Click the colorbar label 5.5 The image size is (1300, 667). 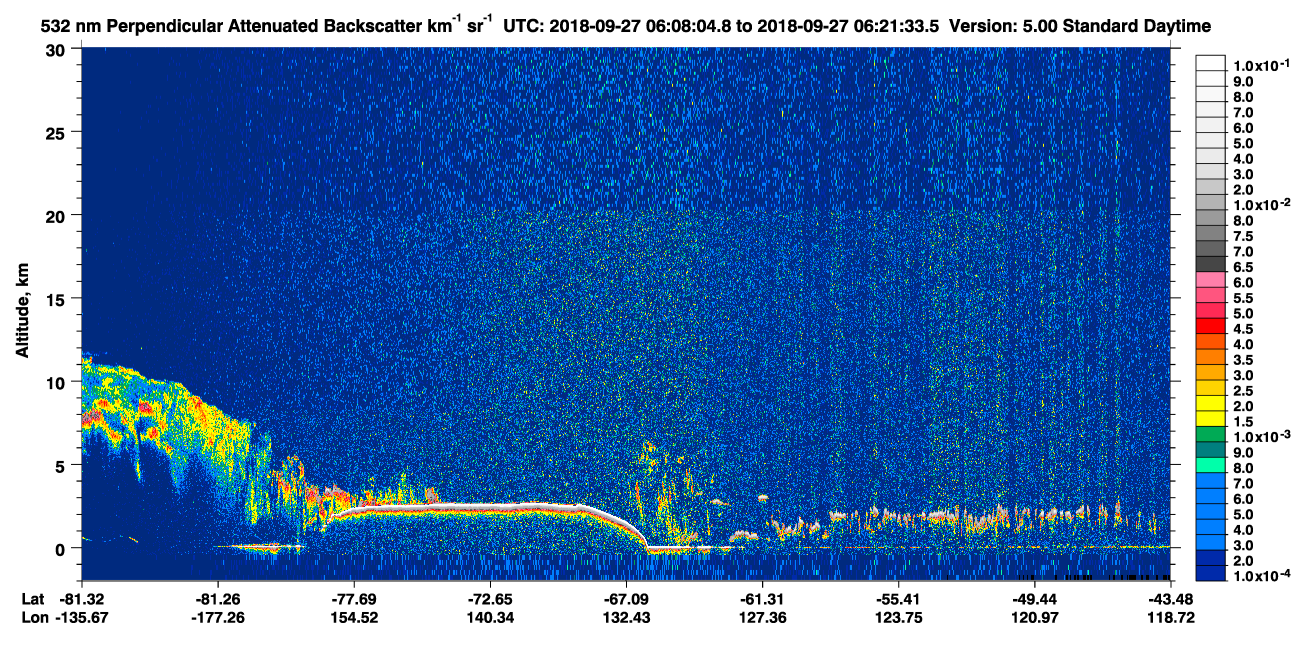(1243, 298)
